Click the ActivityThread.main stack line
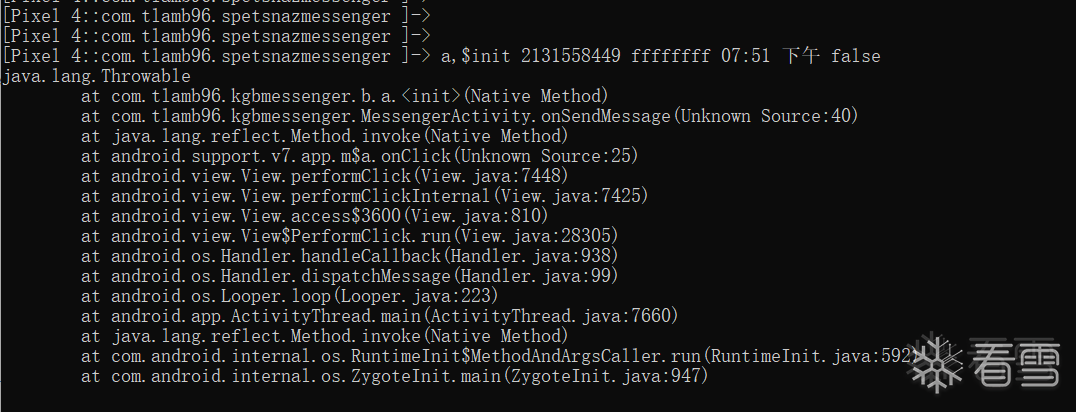Screen dimensions: 1076x412 click(379, 316)
